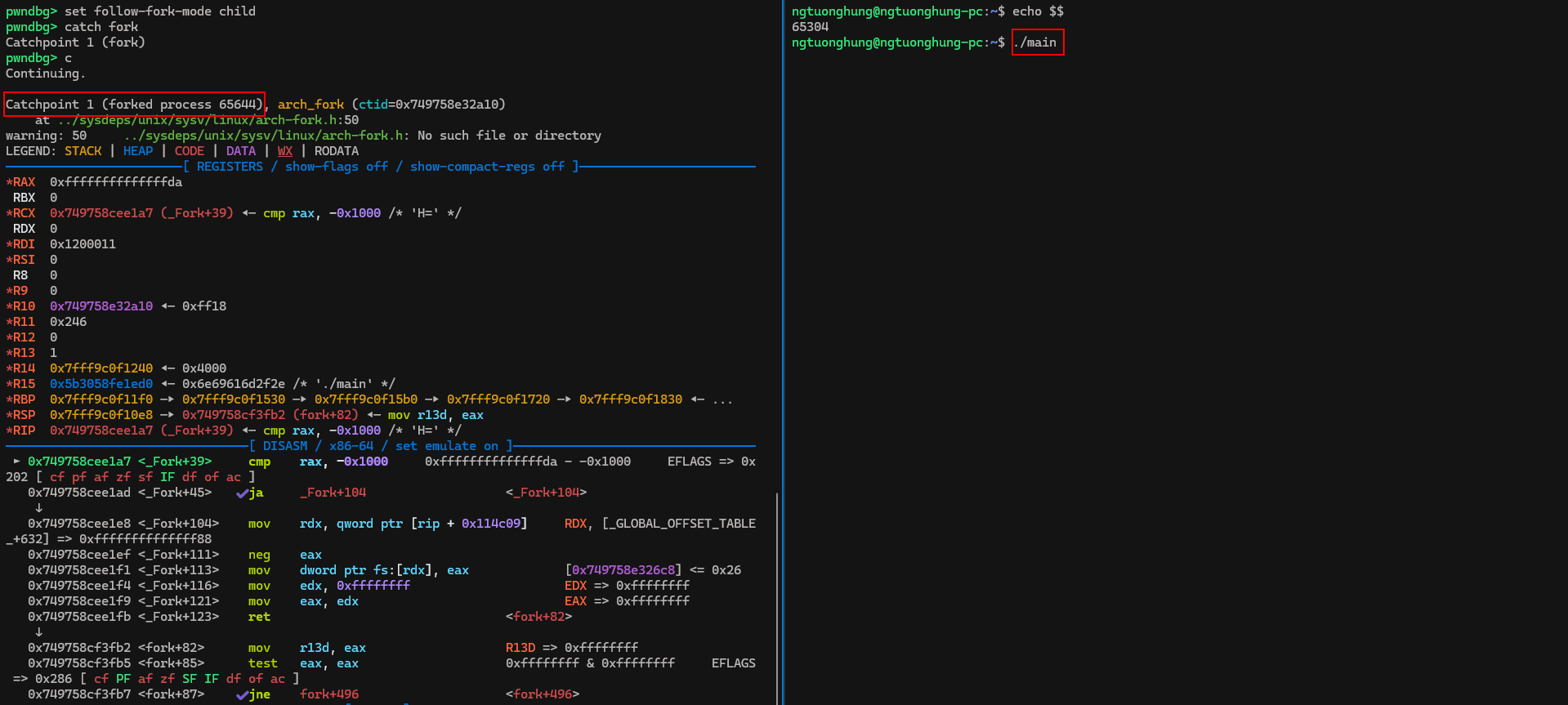Click the current-instruction arrow before _Fork+39

click(16, 462)
